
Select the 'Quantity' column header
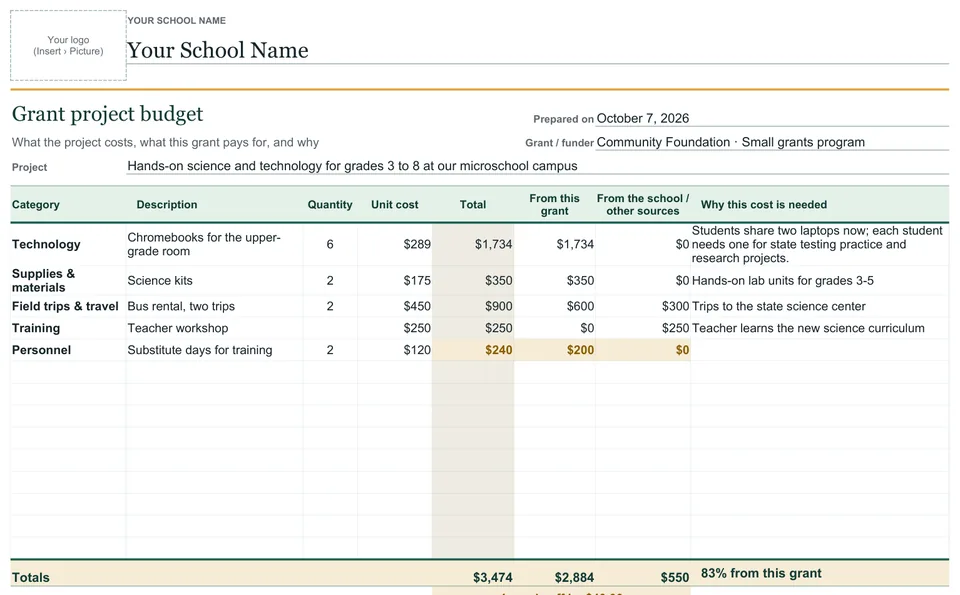[x=330, y=204]
